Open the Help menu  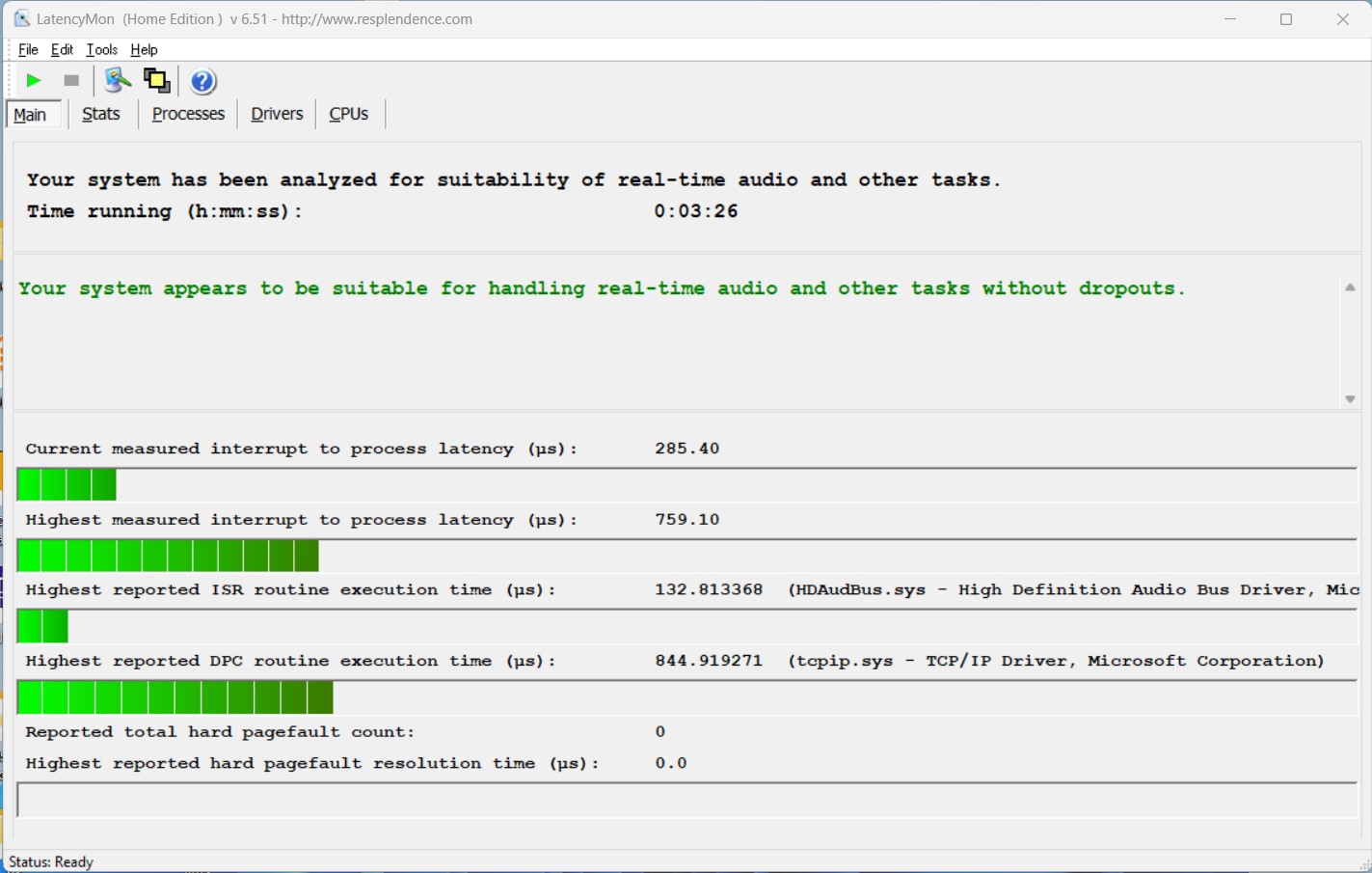point(144,50)
